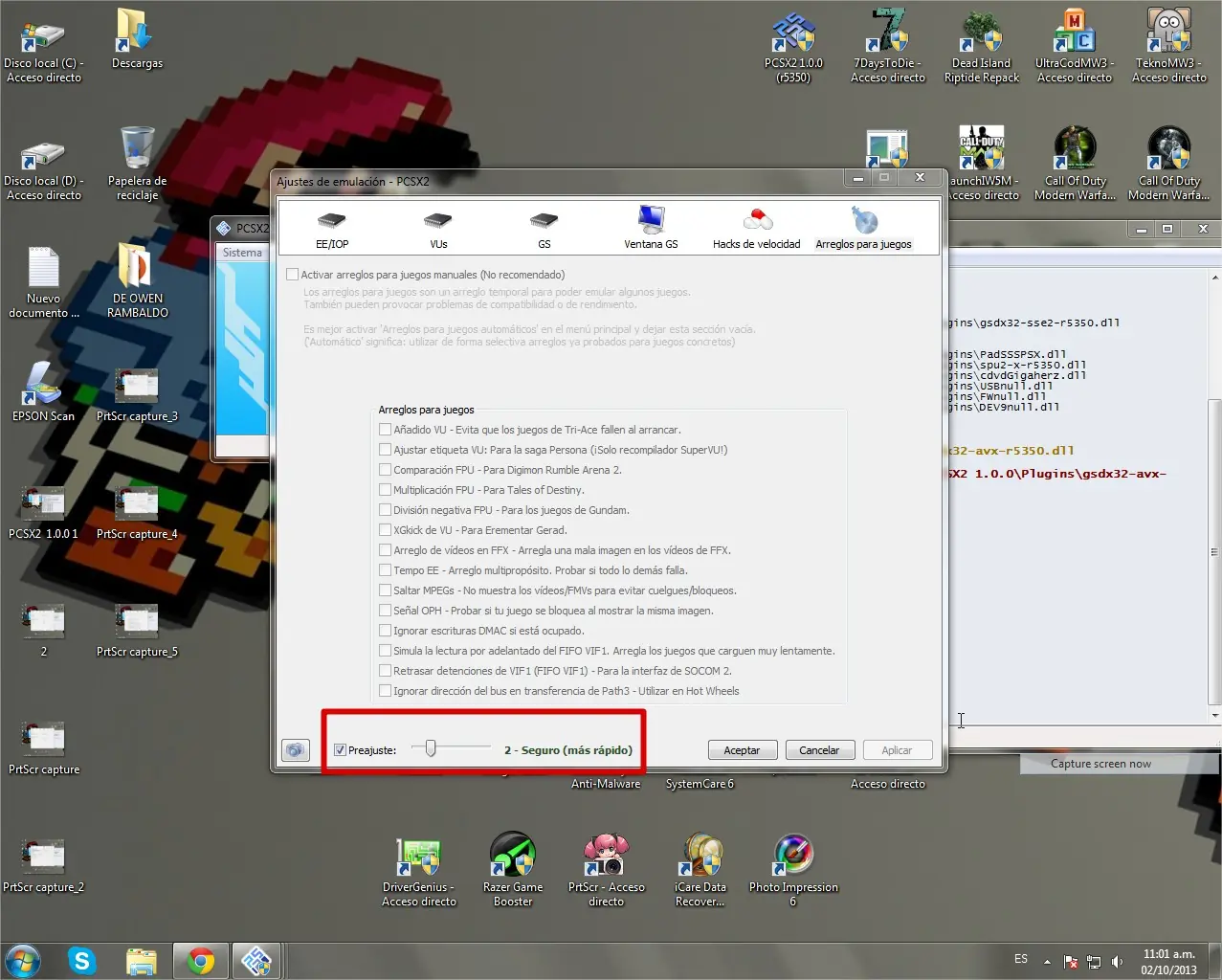Switch to the VUs tab
This screenshot has height=980, width=1222.
click(x=438, y=230)
